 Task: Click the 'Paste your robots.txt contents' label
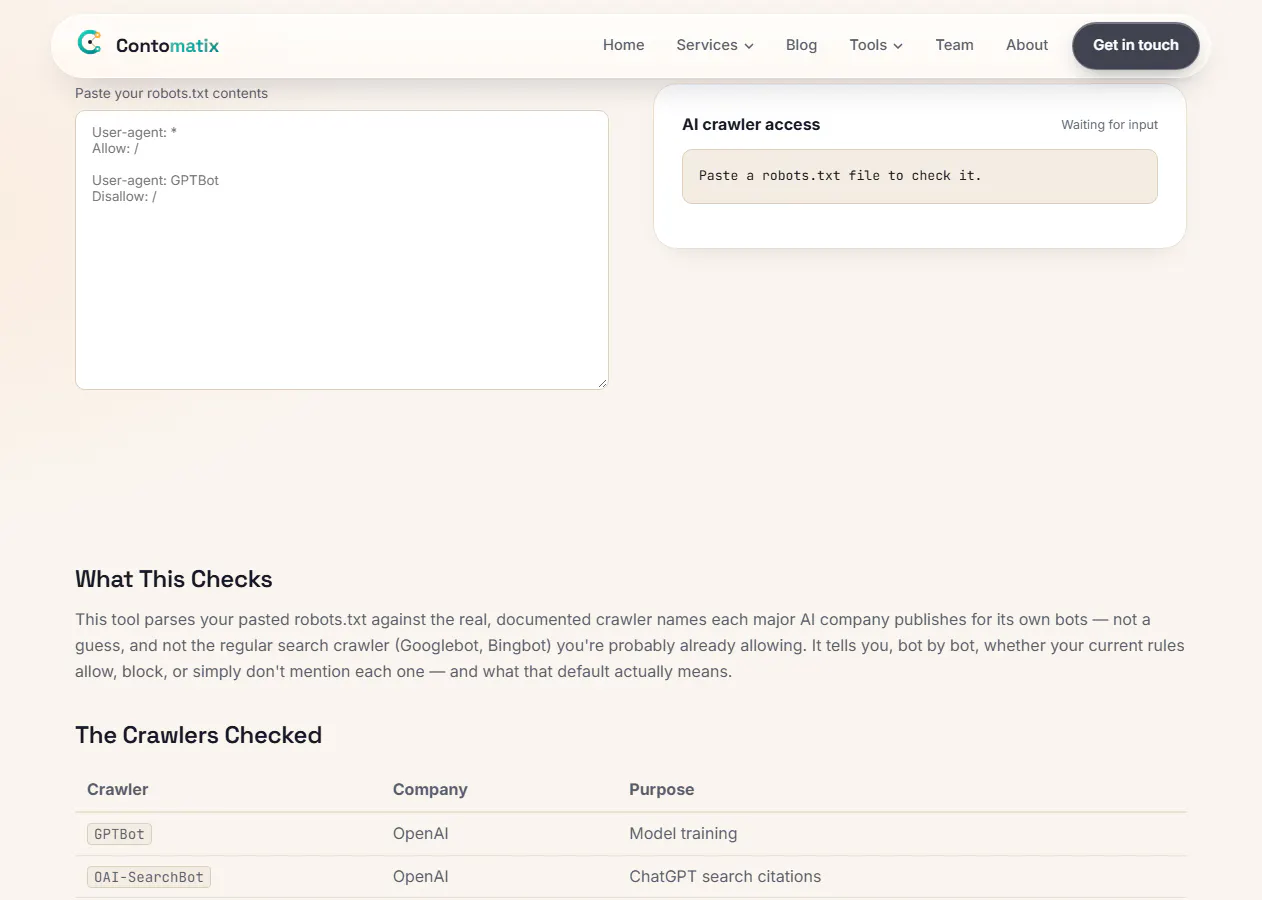click(x=171, y=93)
